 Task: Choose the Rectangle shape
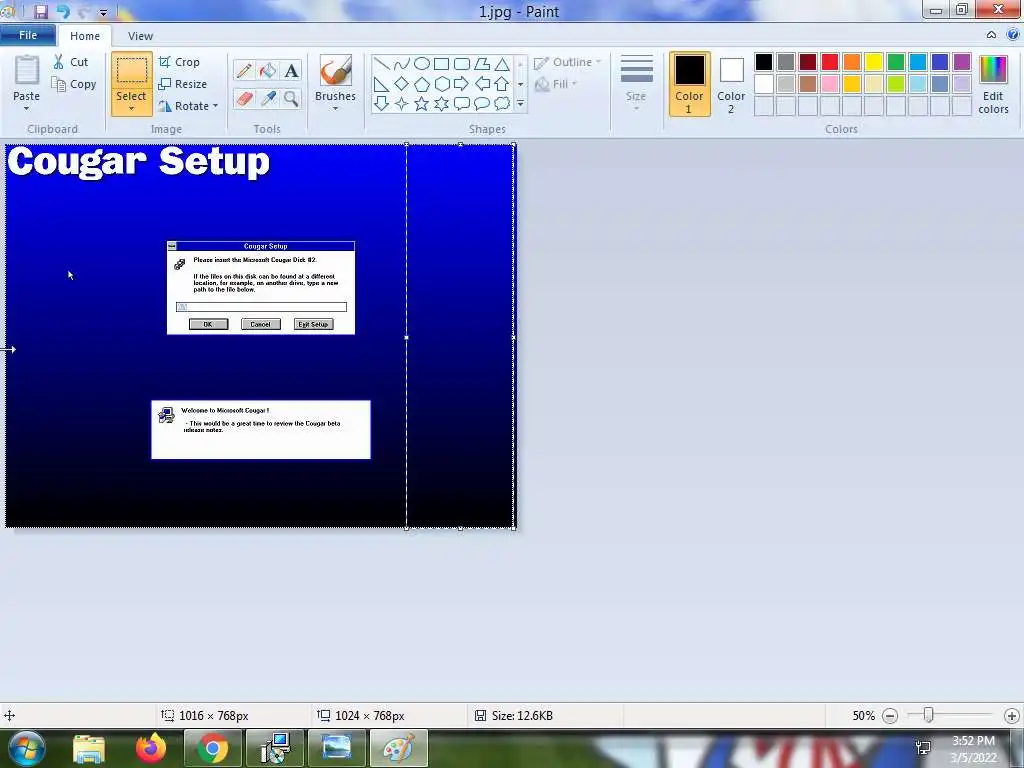441,64
